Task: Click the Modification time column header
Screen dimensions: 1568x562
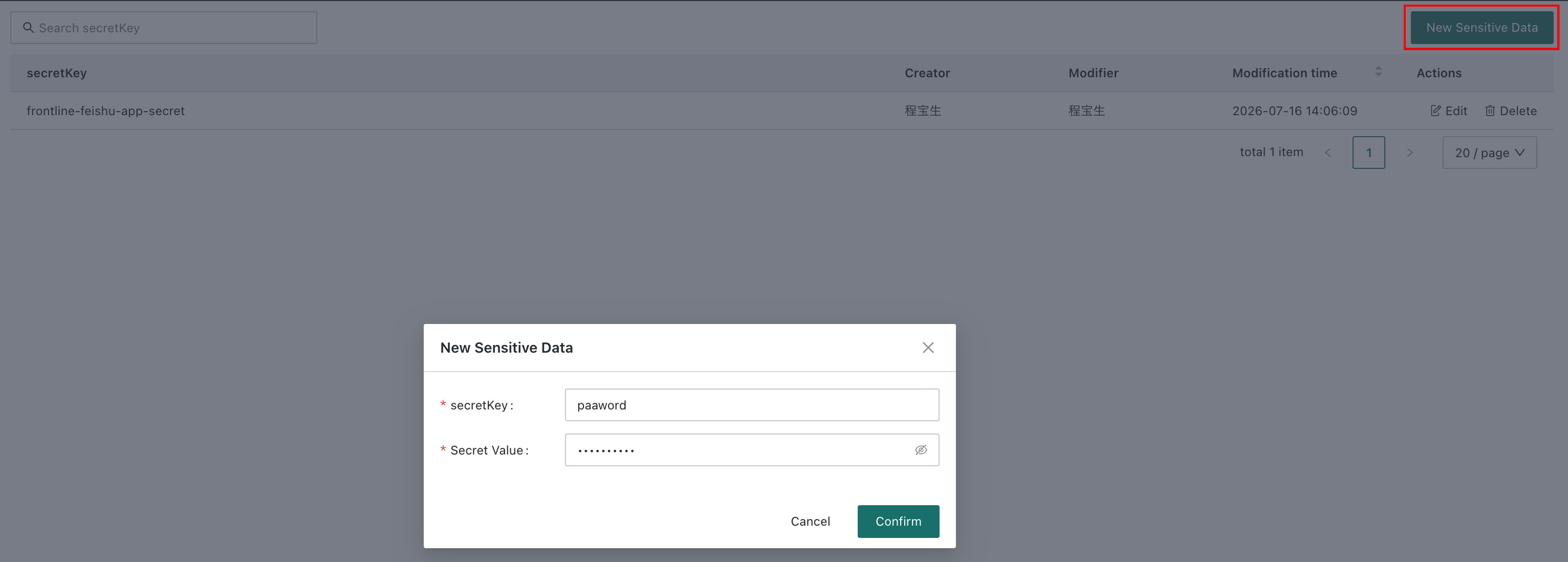Action: [1284, 73]
